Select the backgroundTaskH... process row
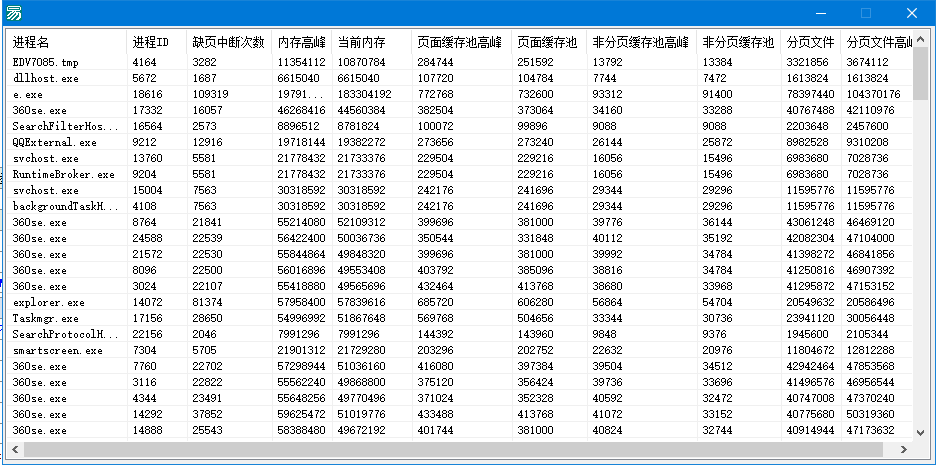Image resolution: width=938 pixels, height=467 pixels. pyautogui.click(x=459, y=206)
